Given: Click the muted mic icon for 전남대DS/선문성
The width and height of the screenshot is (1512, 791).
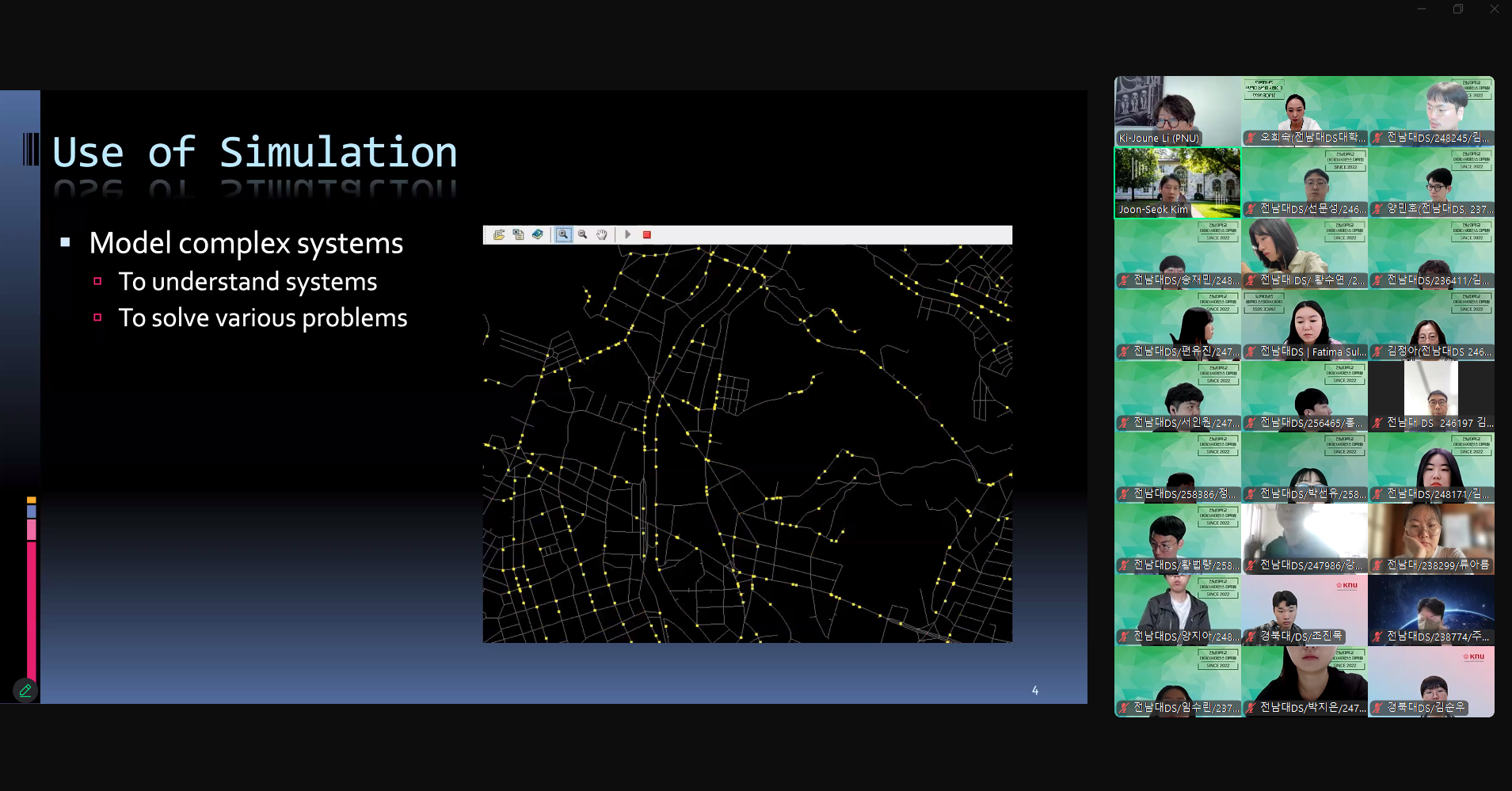Looking at the screenshot, I should (x=1251, y=209).
